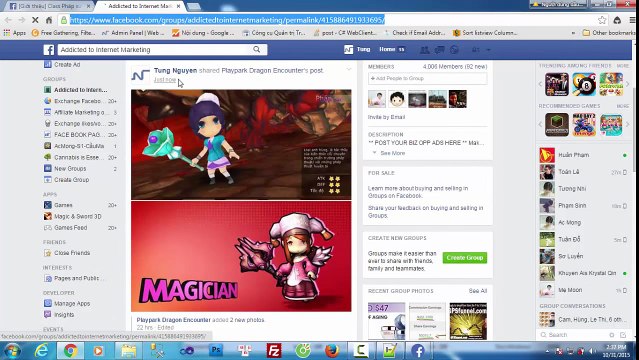Open Check if Email Addr bookmark
This screenshot has height=360, width=639.
point(414,33)
